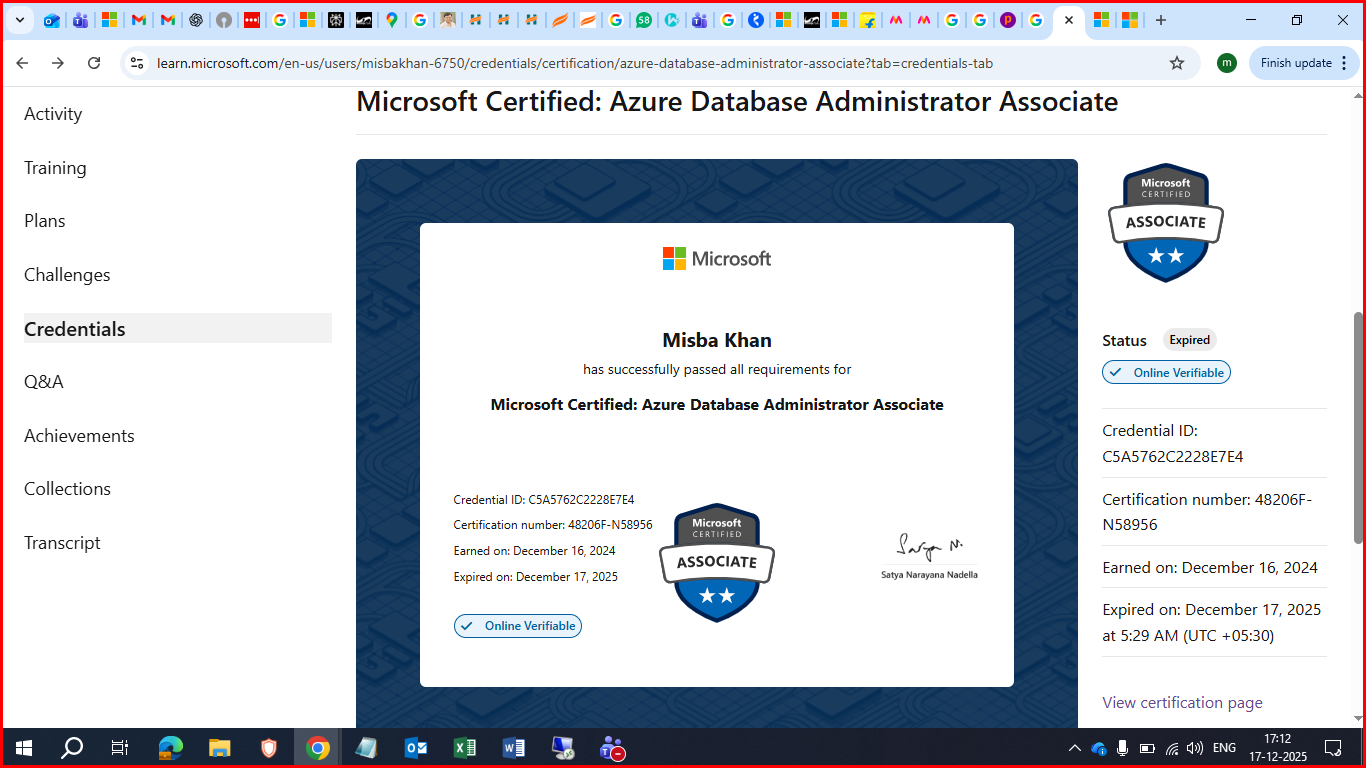Click the Chrome taskbar icon
Viewport: 1366px width, 768px height.
318,748
